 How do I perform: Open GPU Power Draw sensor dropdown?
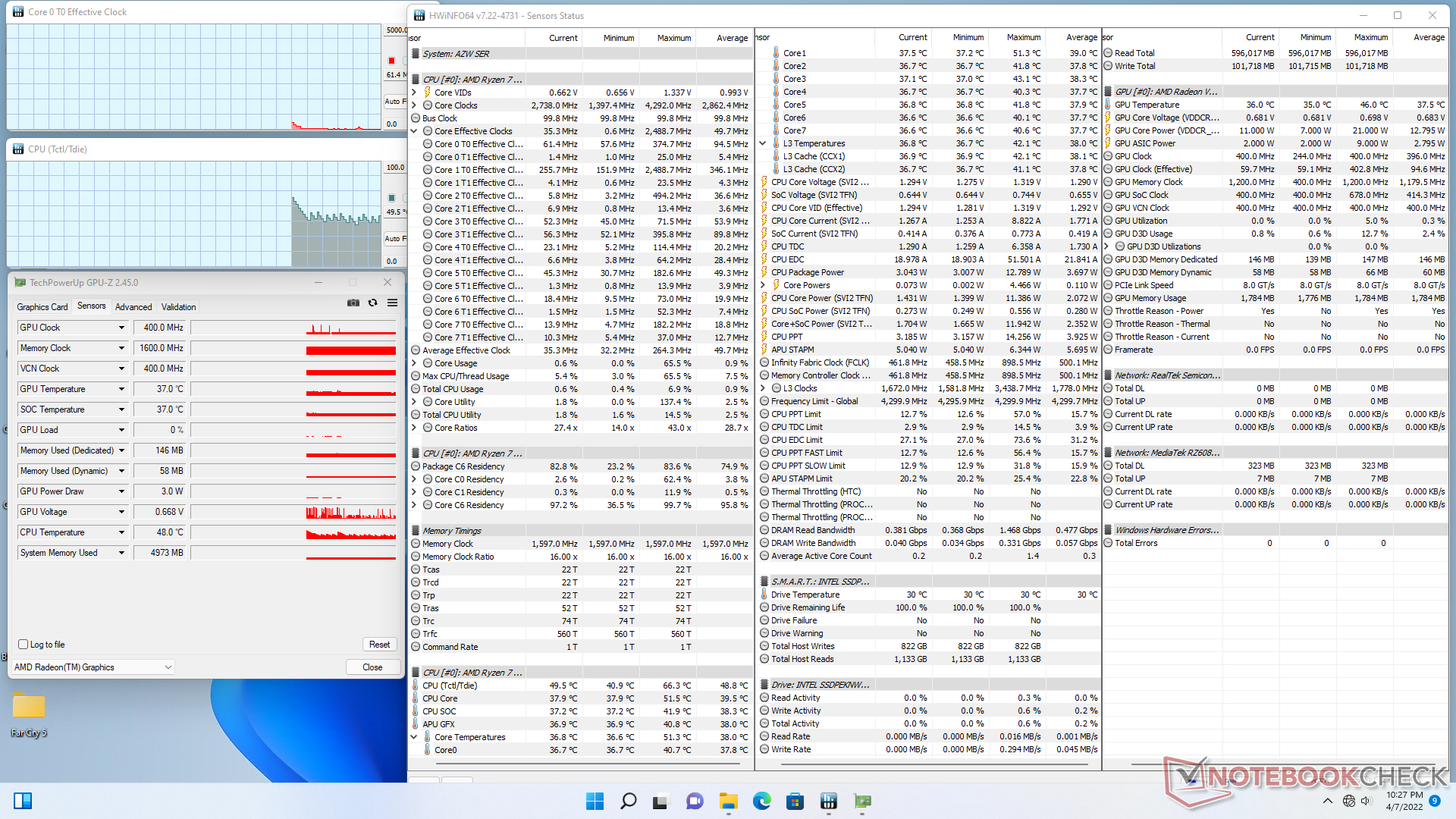pos(121,491)
